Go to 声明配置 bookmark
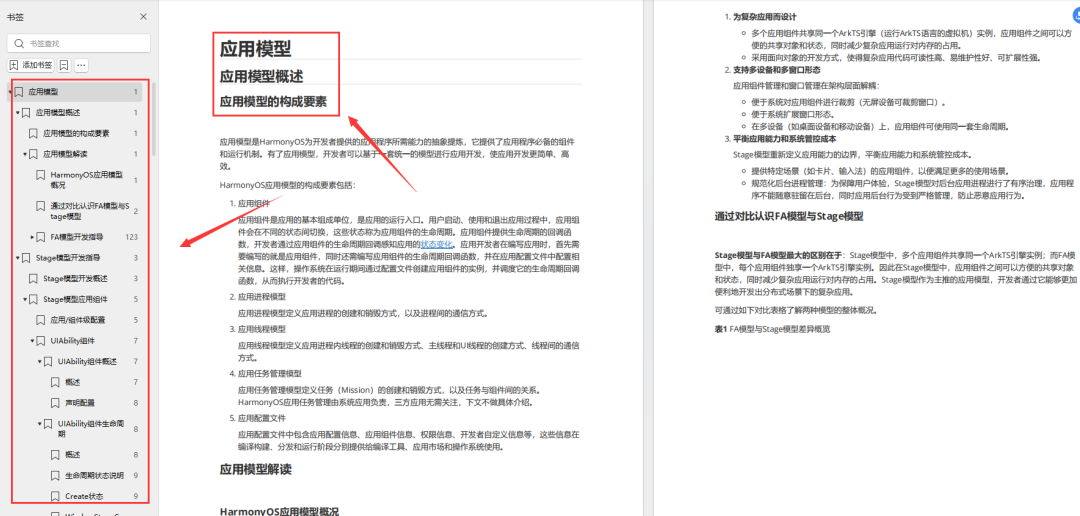 coord(81,402)
